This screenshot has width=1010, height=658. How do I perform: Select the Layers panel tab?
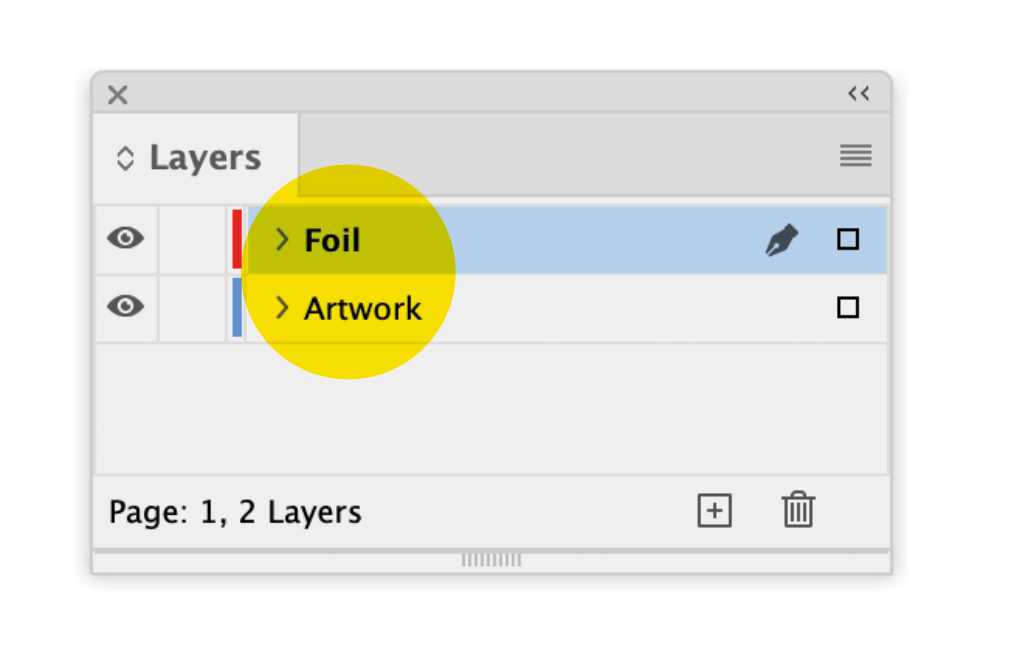point(205,158)
